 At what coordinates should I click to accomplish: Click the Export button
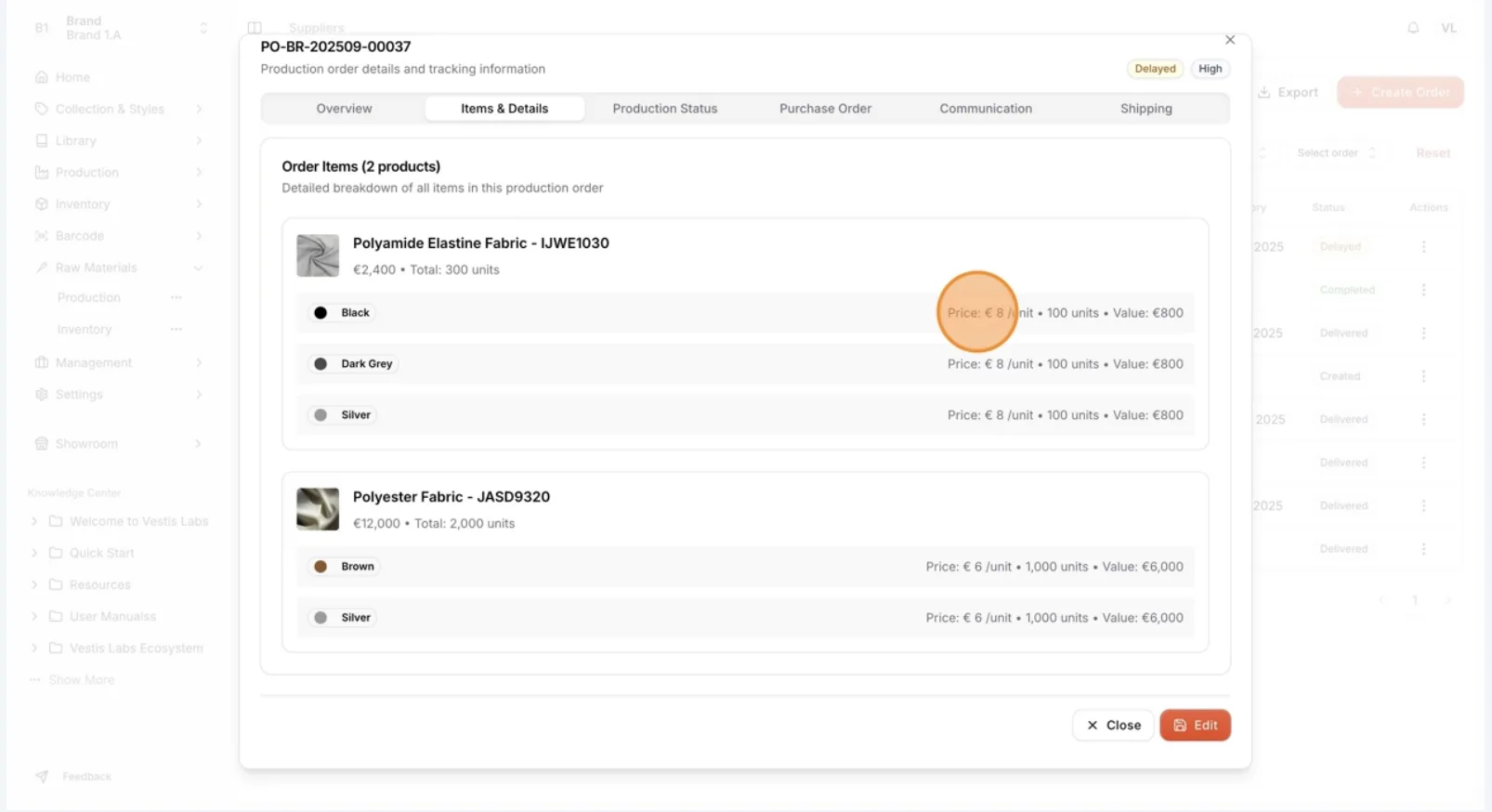tap(1288, 92)
